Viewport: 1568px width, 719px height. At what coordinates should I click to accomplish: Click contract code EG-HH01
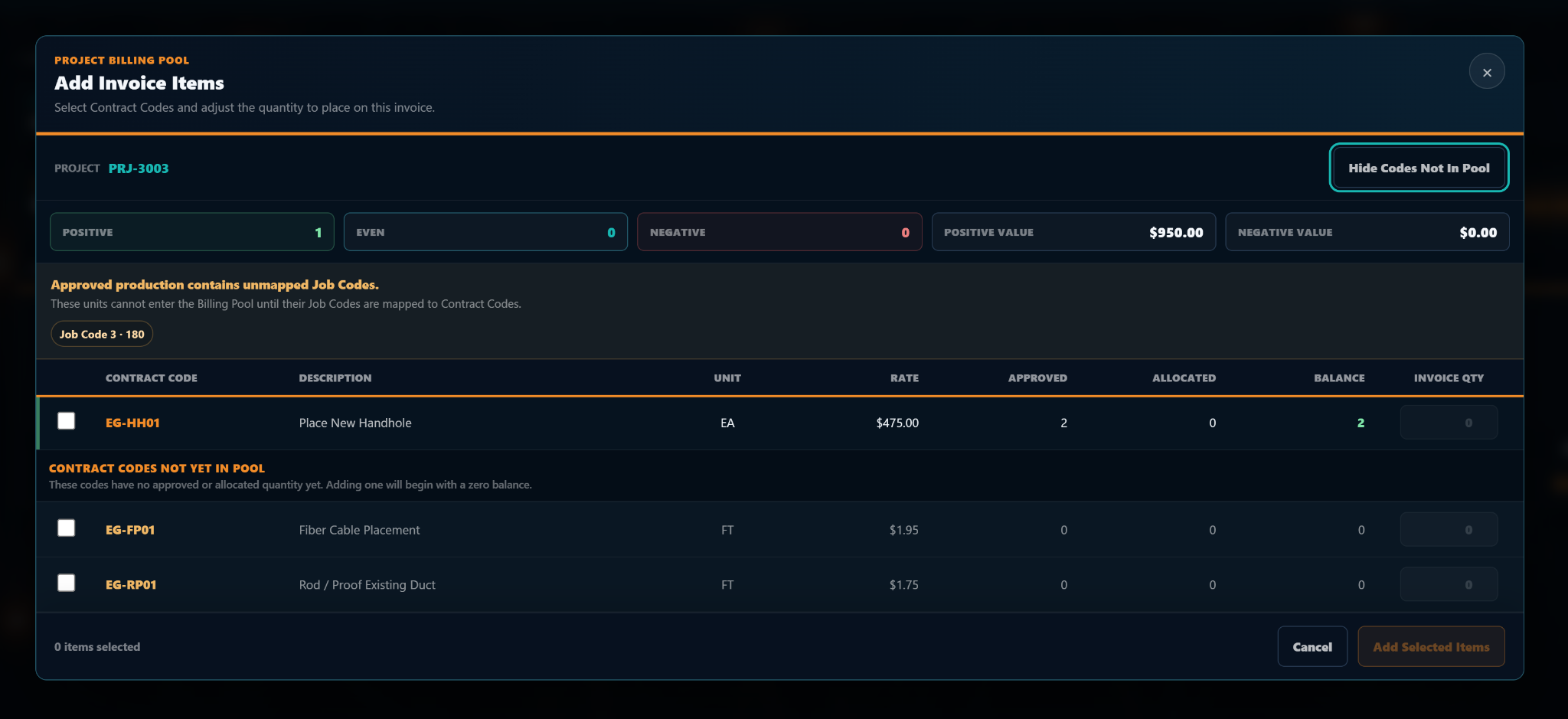point(132,423)
